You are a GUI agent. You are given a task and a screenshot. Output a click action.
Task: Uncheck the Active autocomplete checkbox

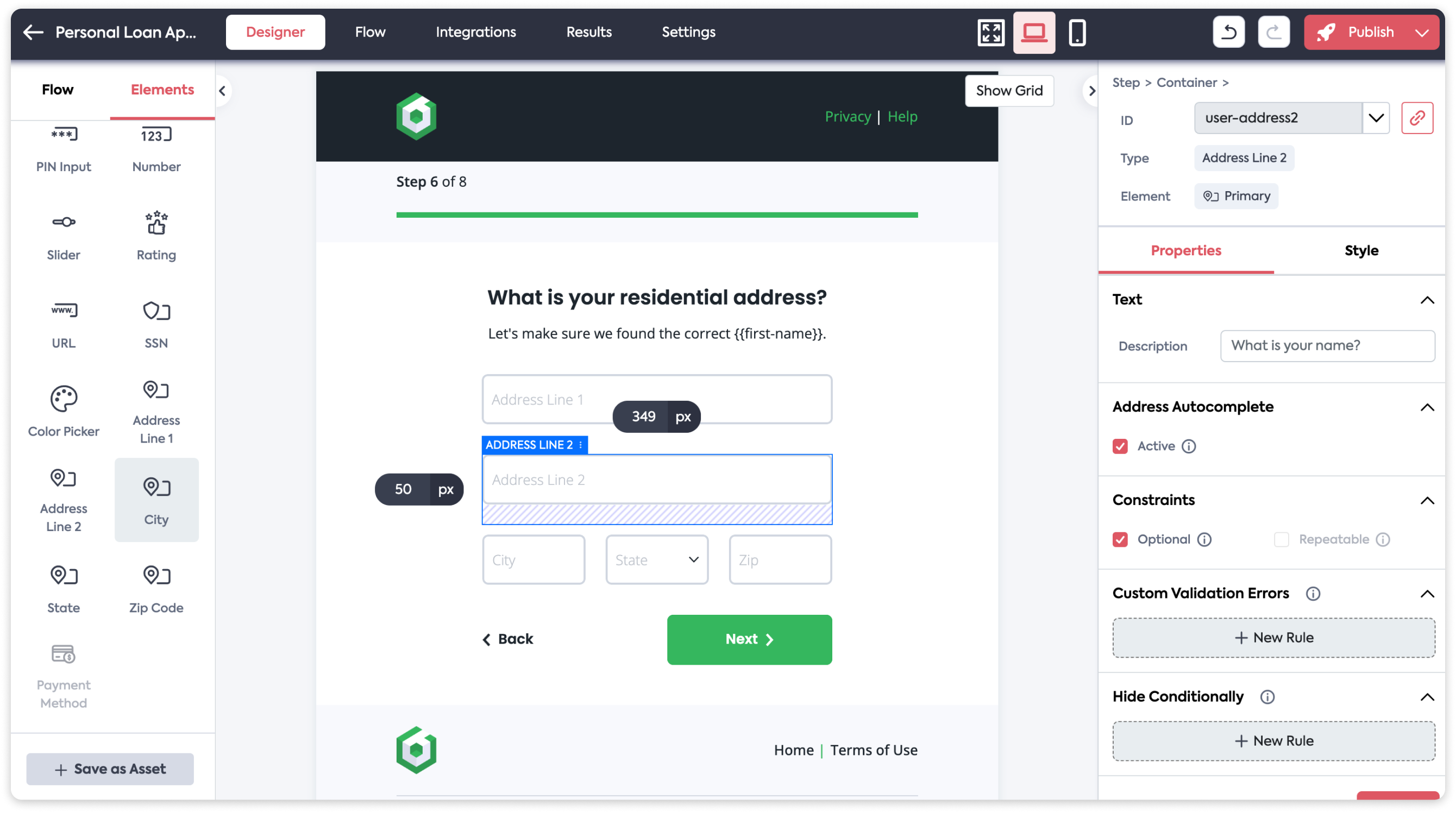click(x=1120, y=446)
